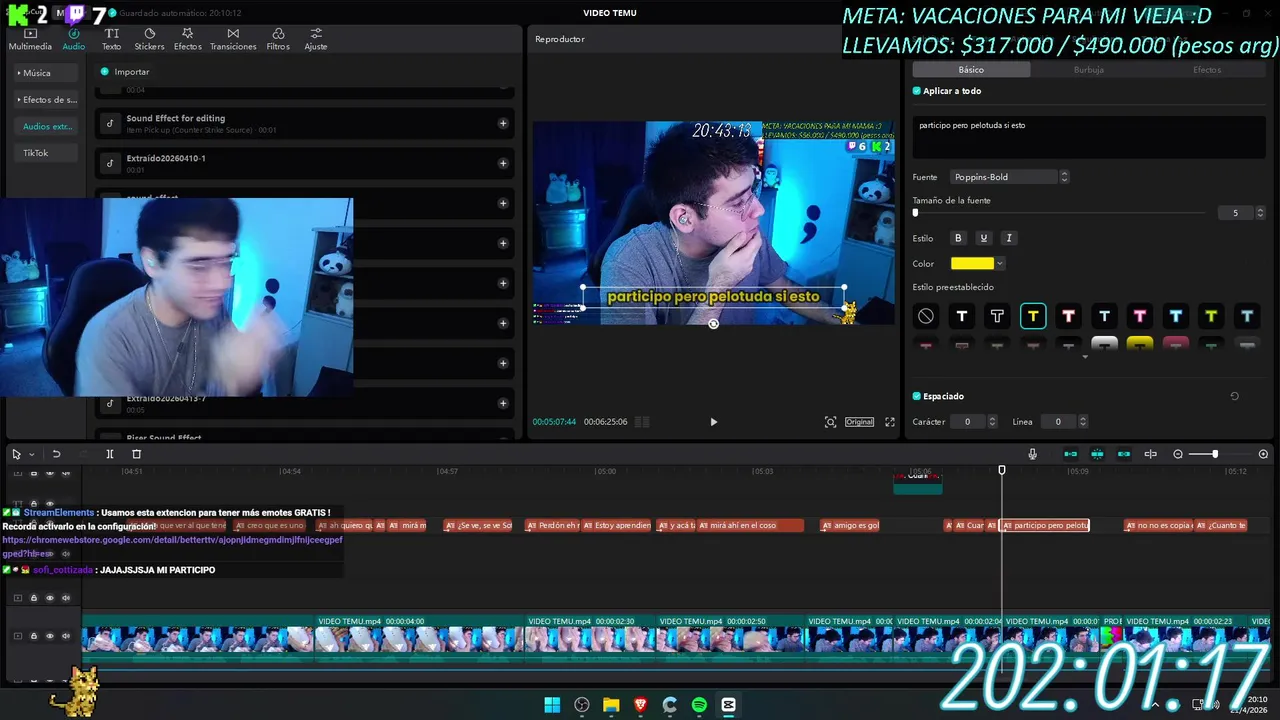
Task: Open the Filtros panel
Action: pyautogui.click(x=278, y=39)
